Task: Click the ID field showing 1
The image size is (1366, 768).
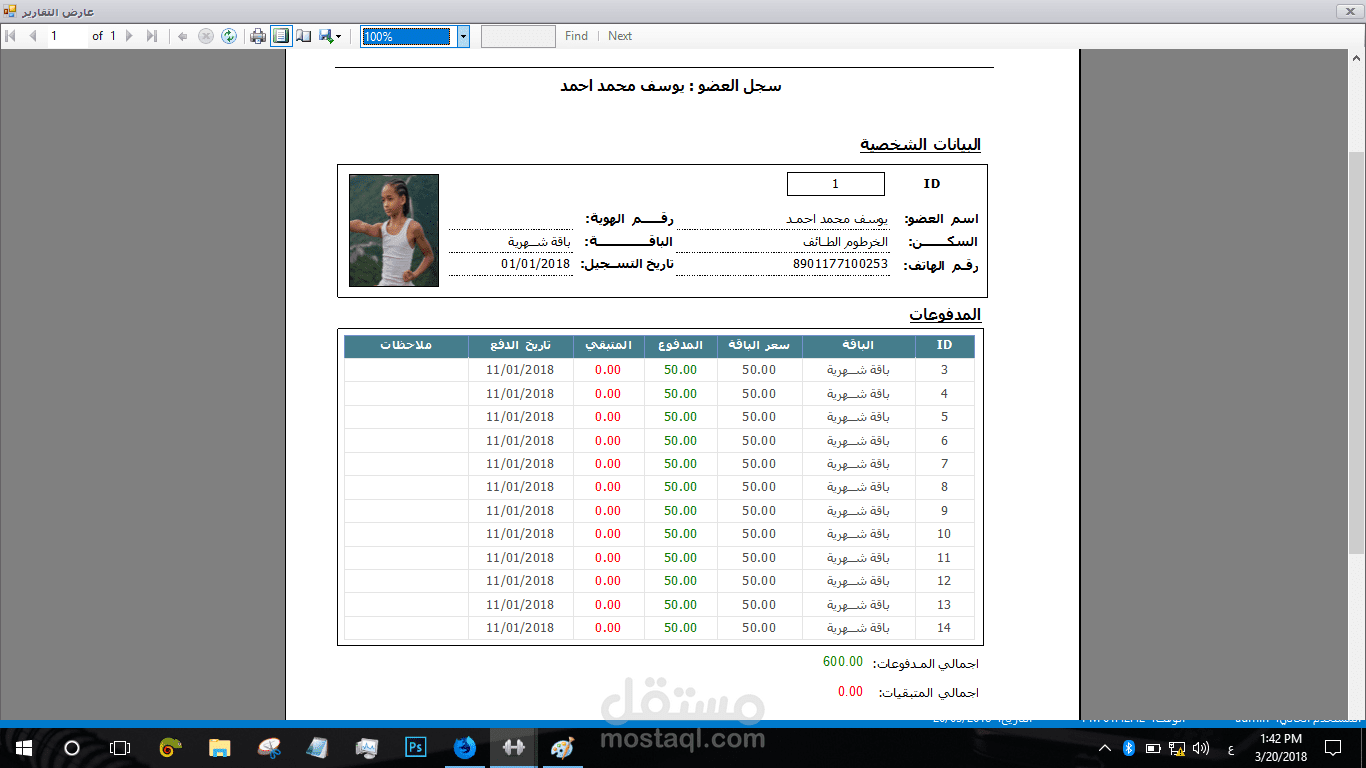Action: point(836,184)
